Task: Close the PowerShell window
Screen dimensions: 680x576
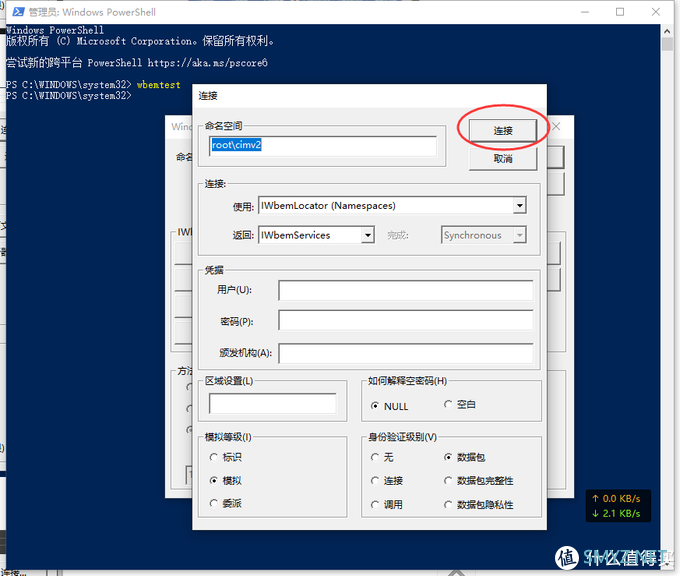Action: click(656, 12)
